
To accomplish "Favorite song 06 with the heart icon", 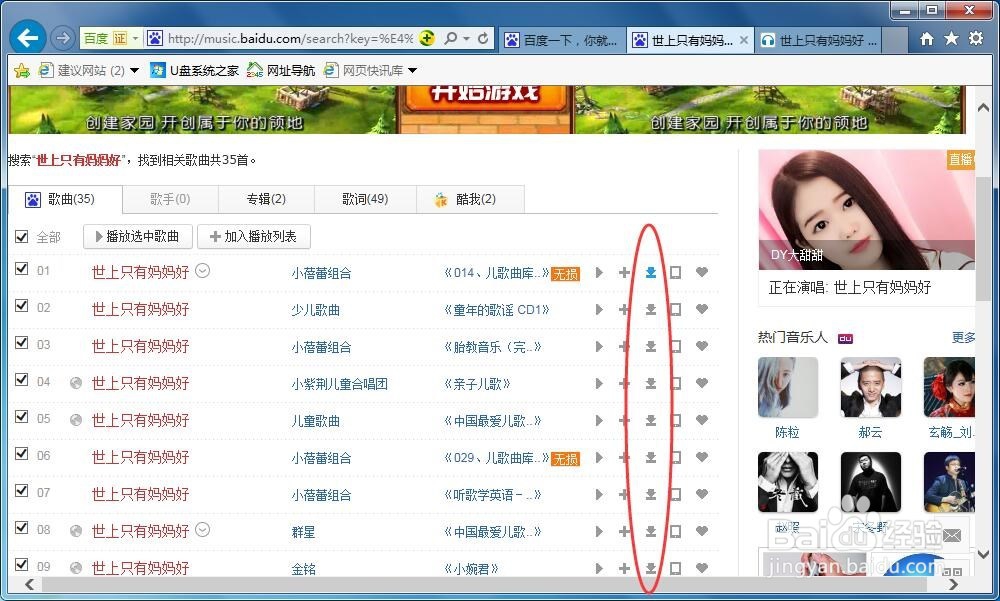I will 702,457.
